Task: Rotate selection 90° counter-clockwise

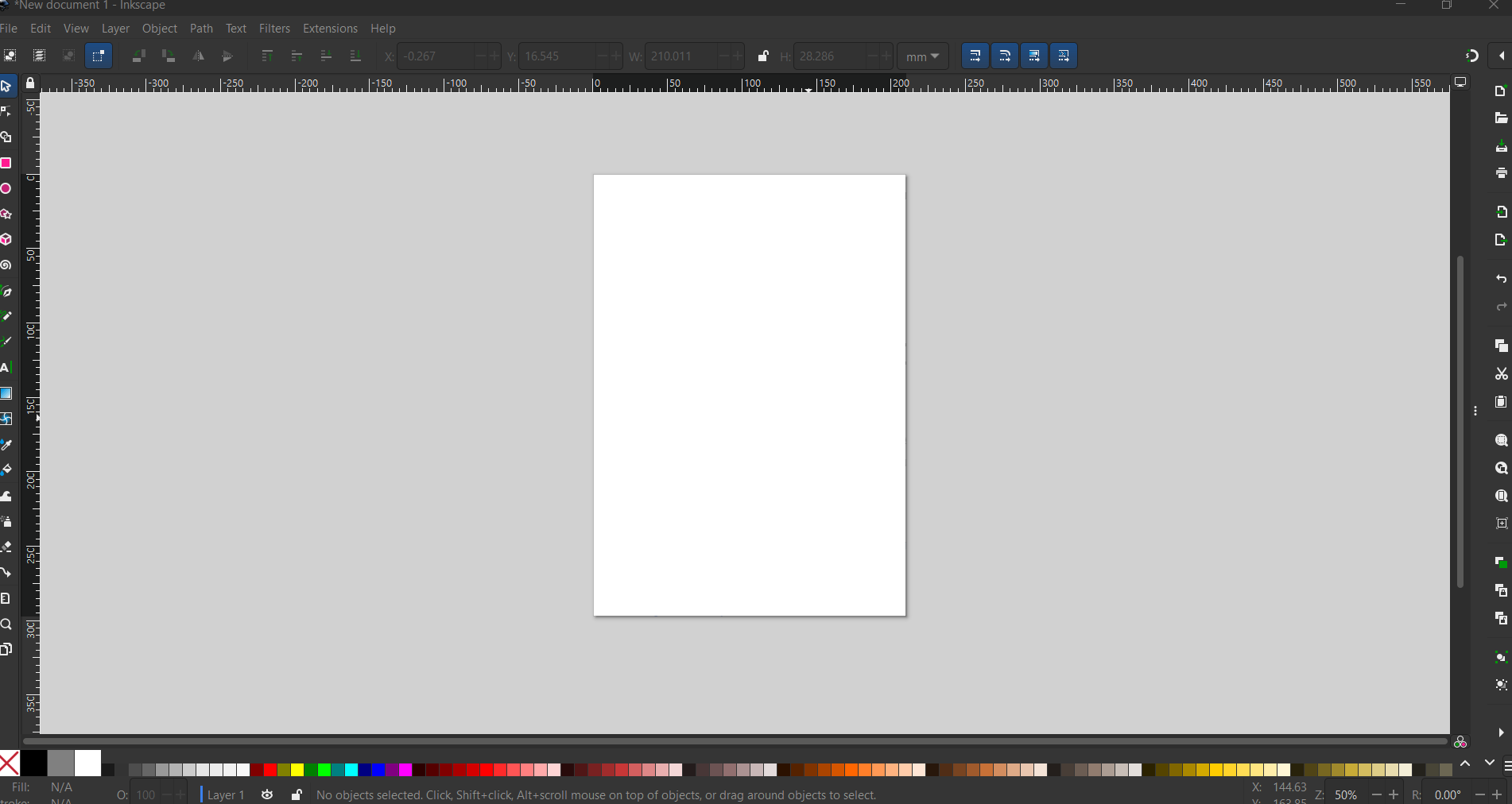Action: coord(138,56)
